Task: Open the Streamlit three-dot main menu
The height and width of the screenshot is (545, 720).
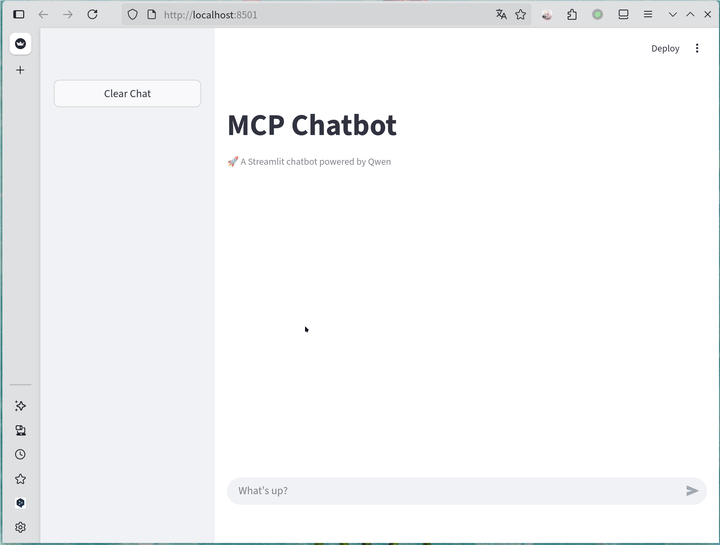Action: pyautogui.click(x=697, y=48)
